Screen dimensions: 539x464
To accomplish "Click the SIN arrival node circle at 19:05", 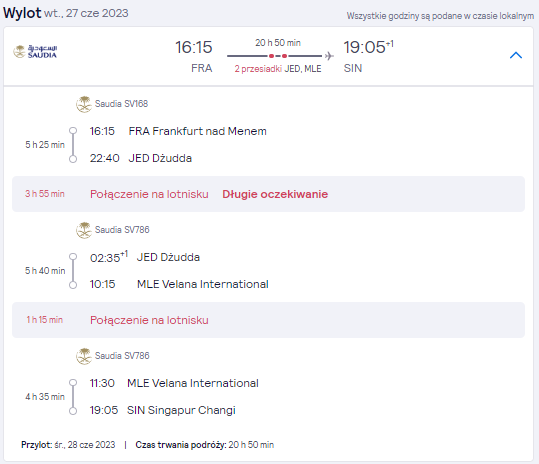I will [x=73, y=411].
